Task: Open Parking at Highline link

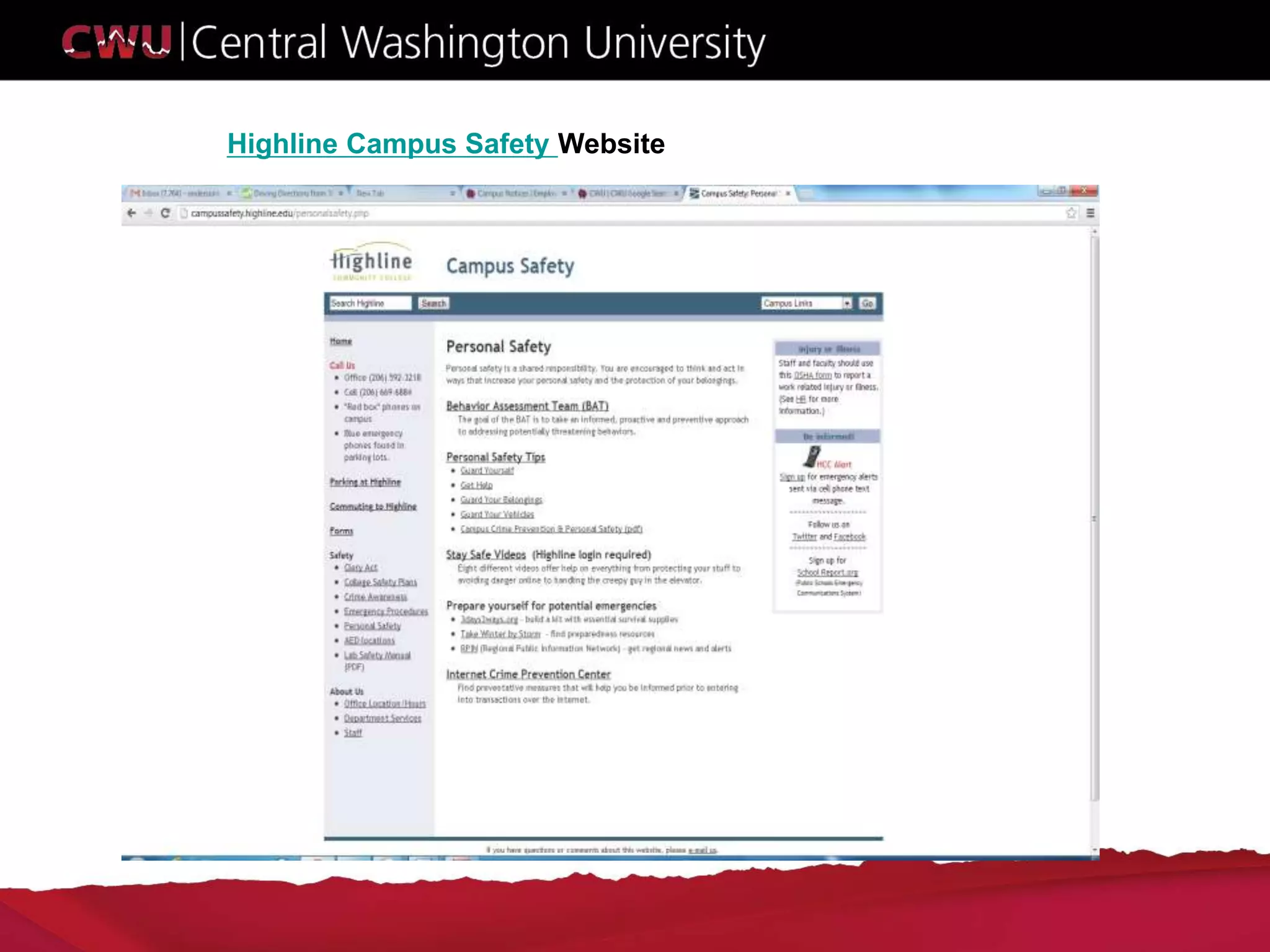Action: click(365, 482)
